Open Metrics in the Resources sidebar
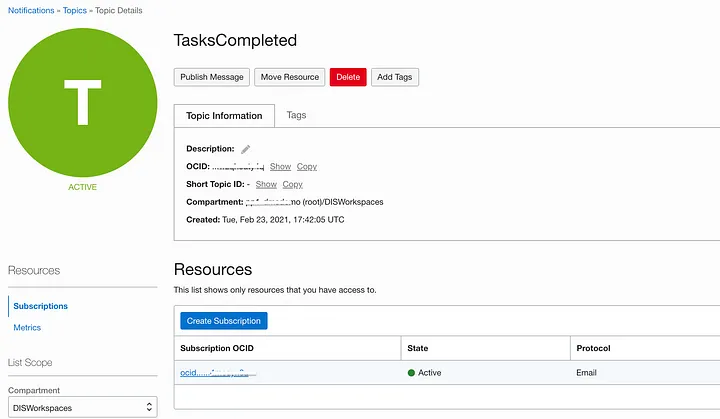Image resolution: width=720 pixels, height=419 pixels. 27,328
